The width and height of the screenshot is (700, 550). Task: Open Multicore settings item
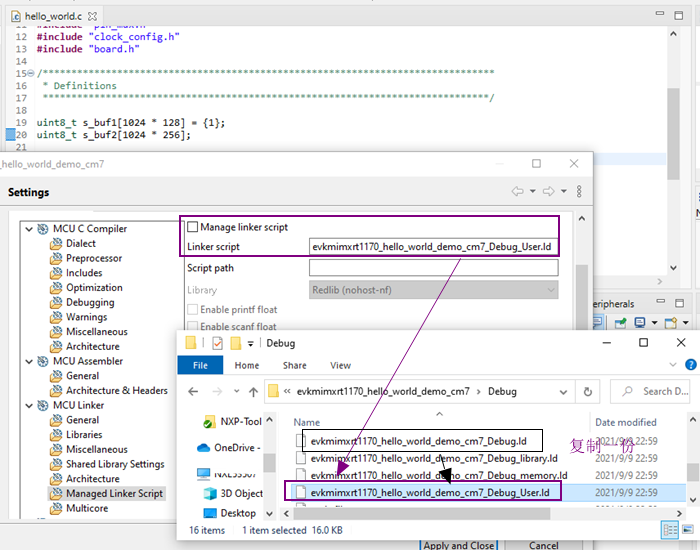click(87, 508)
